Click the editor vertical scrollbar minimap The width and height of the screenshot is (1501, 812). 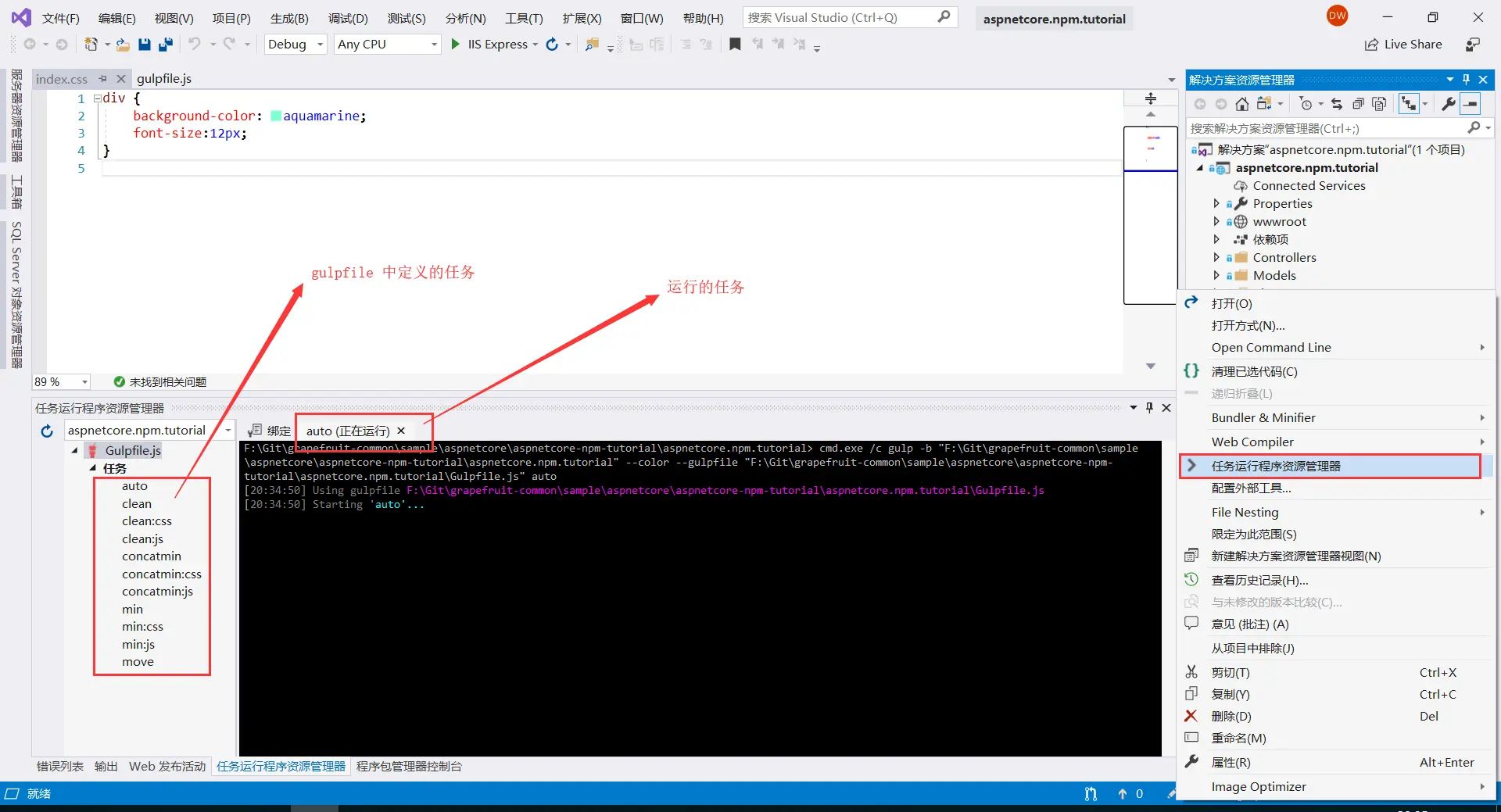pos(1150,214)
